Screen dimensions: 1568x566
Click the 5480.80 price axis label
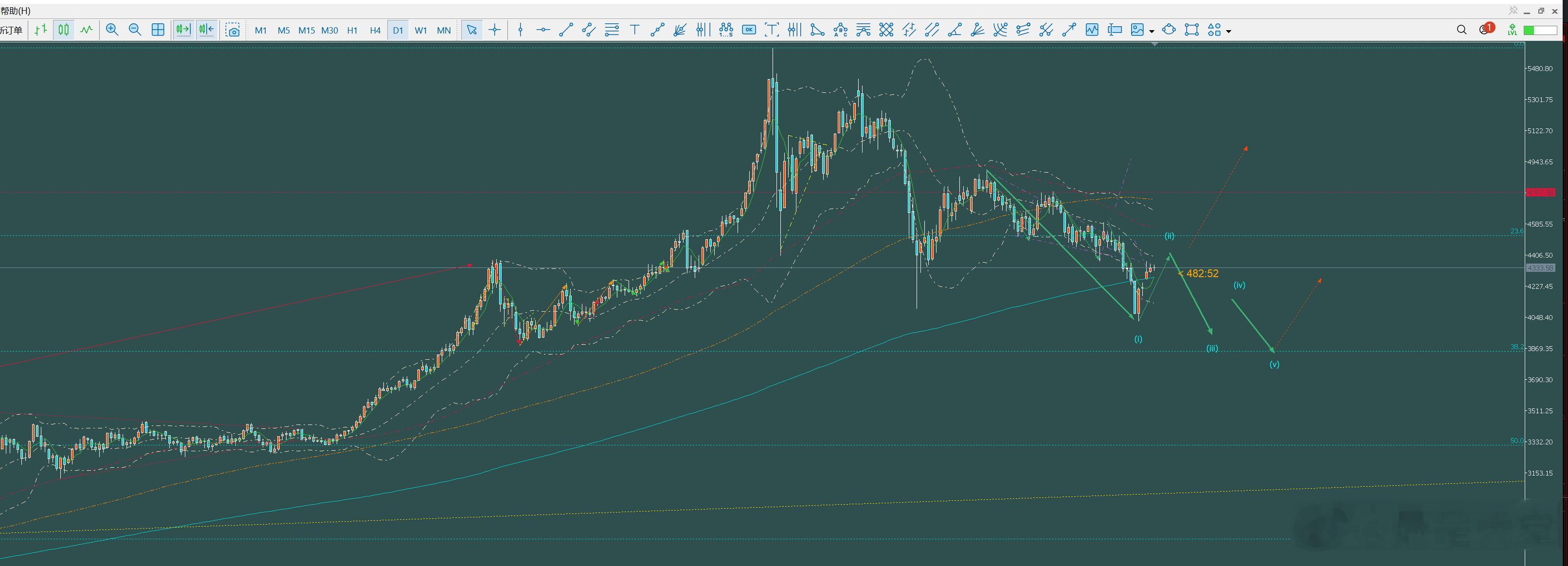click(x=1541, y=69)
